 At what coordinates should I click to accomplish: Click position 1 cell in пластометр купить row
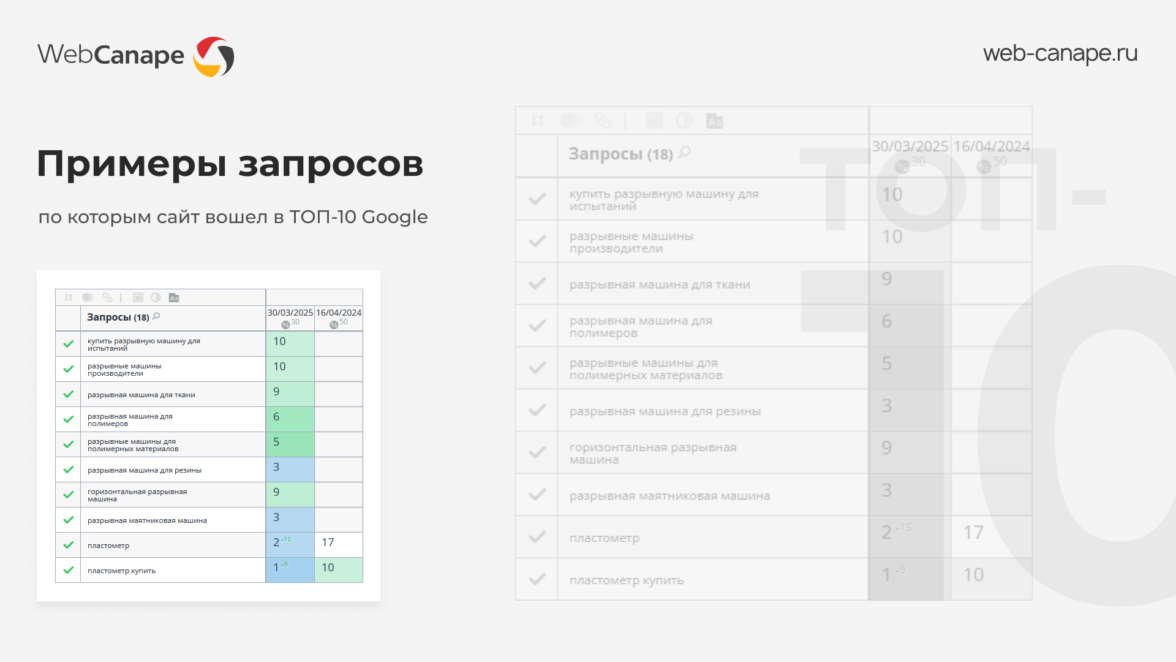(x=290, y=570)
